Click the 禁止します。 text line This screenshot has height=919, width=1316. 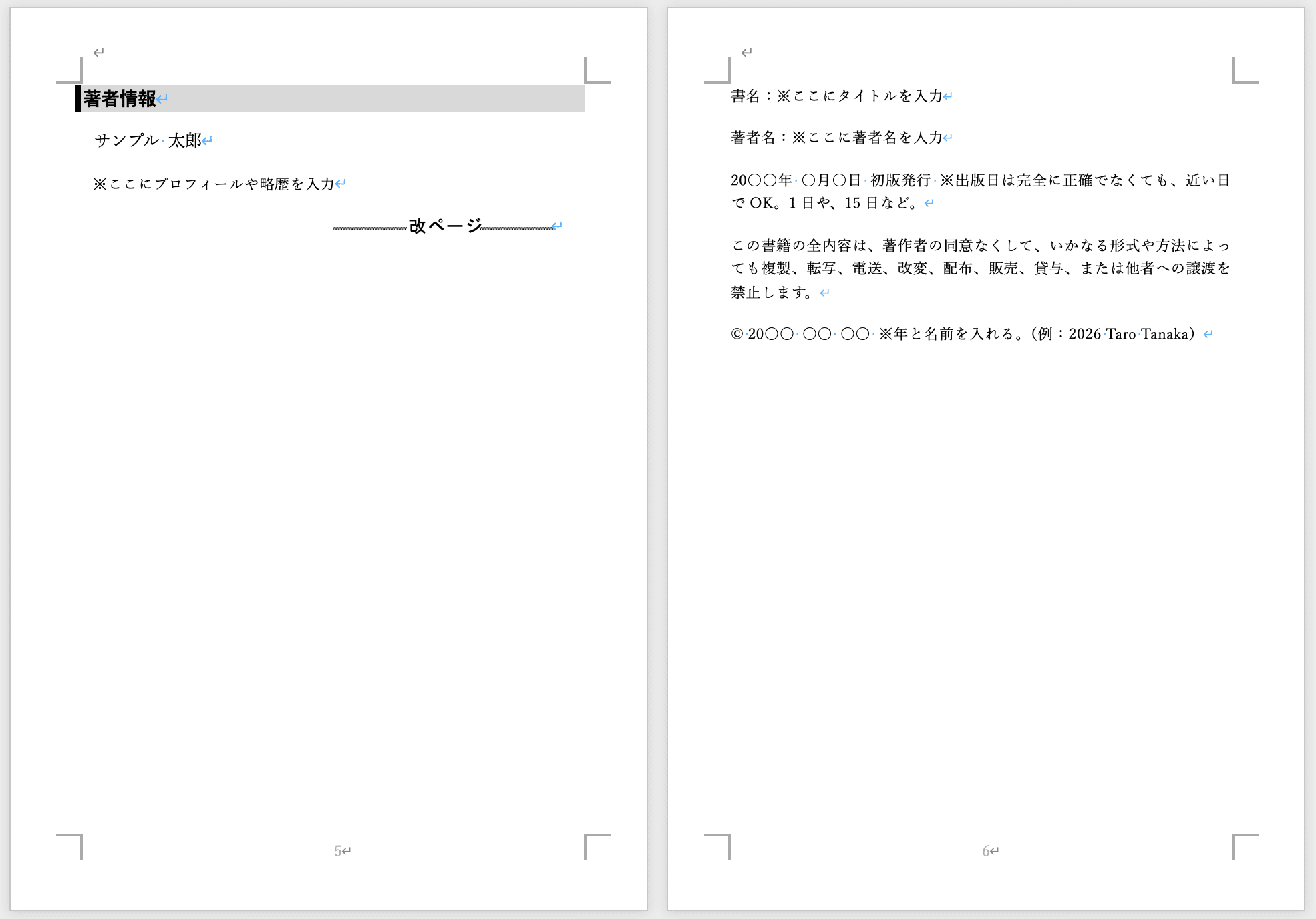(x=772, y=293)
